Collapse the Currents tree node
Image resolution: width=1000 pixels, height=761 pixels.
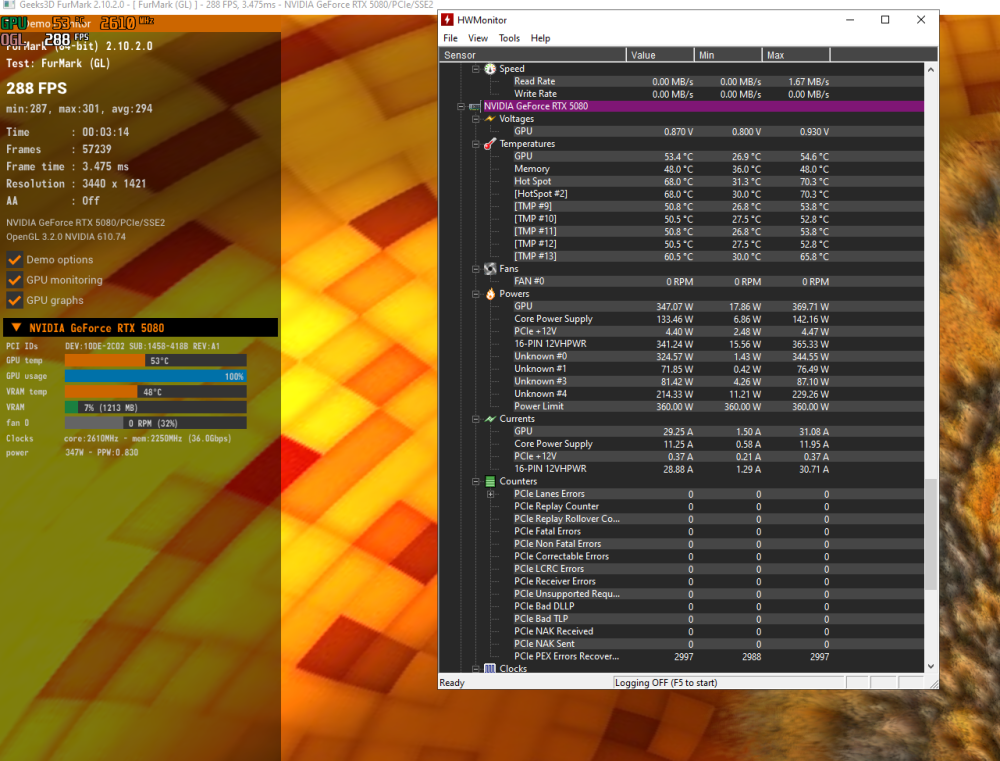coord(475,419)
